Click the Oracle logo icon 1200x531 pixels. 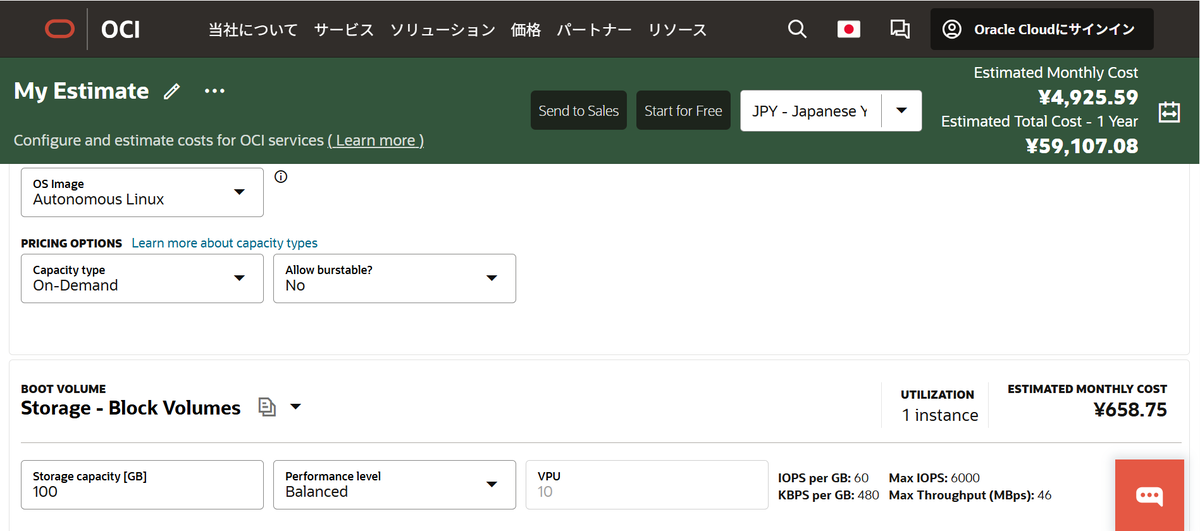60,29
